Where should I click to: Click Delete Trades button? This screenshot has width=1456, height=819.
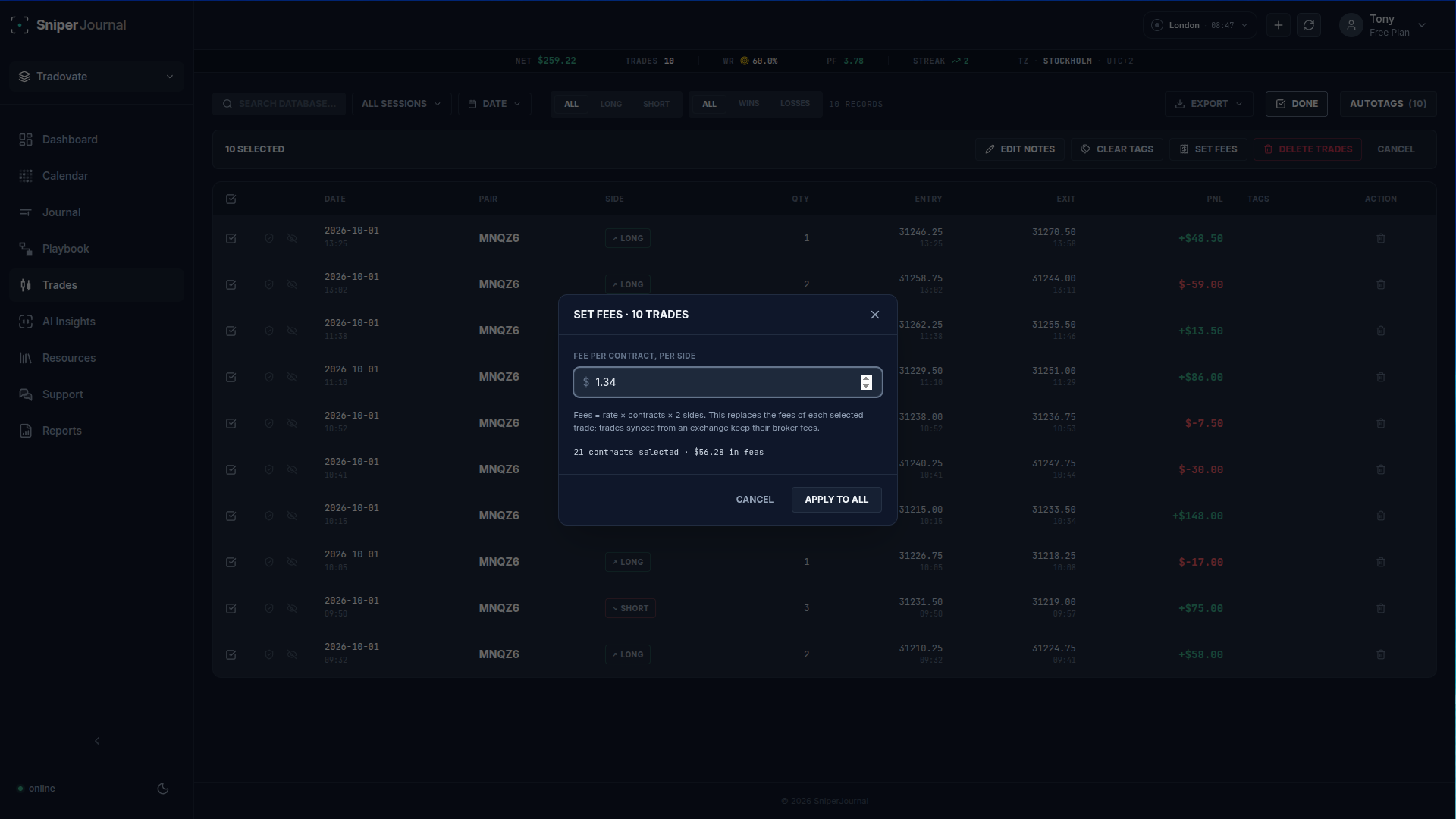(x=1307, y=149)
